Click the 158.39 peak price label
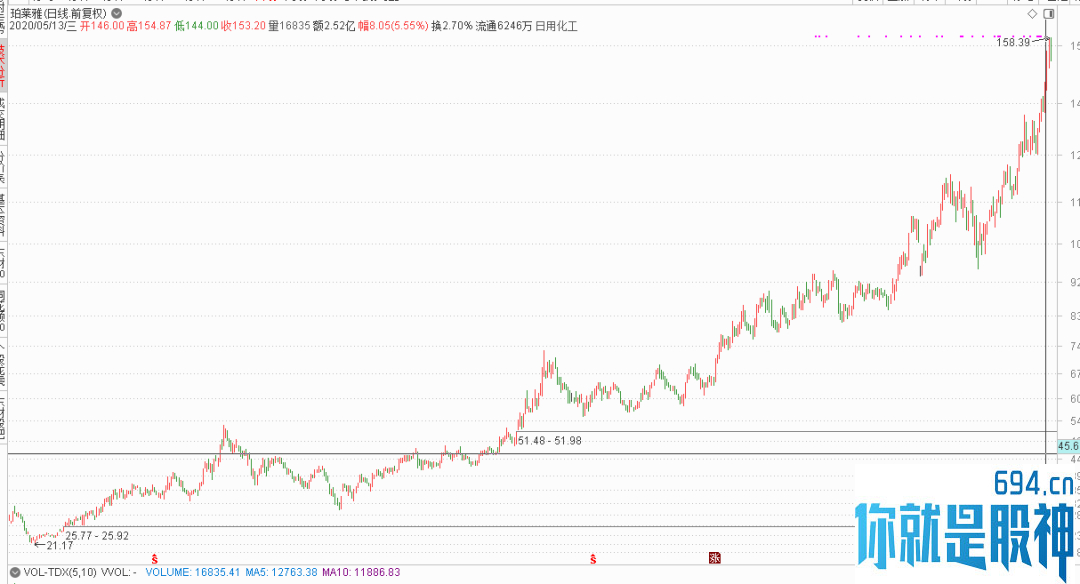 (x=1013, y=43)
